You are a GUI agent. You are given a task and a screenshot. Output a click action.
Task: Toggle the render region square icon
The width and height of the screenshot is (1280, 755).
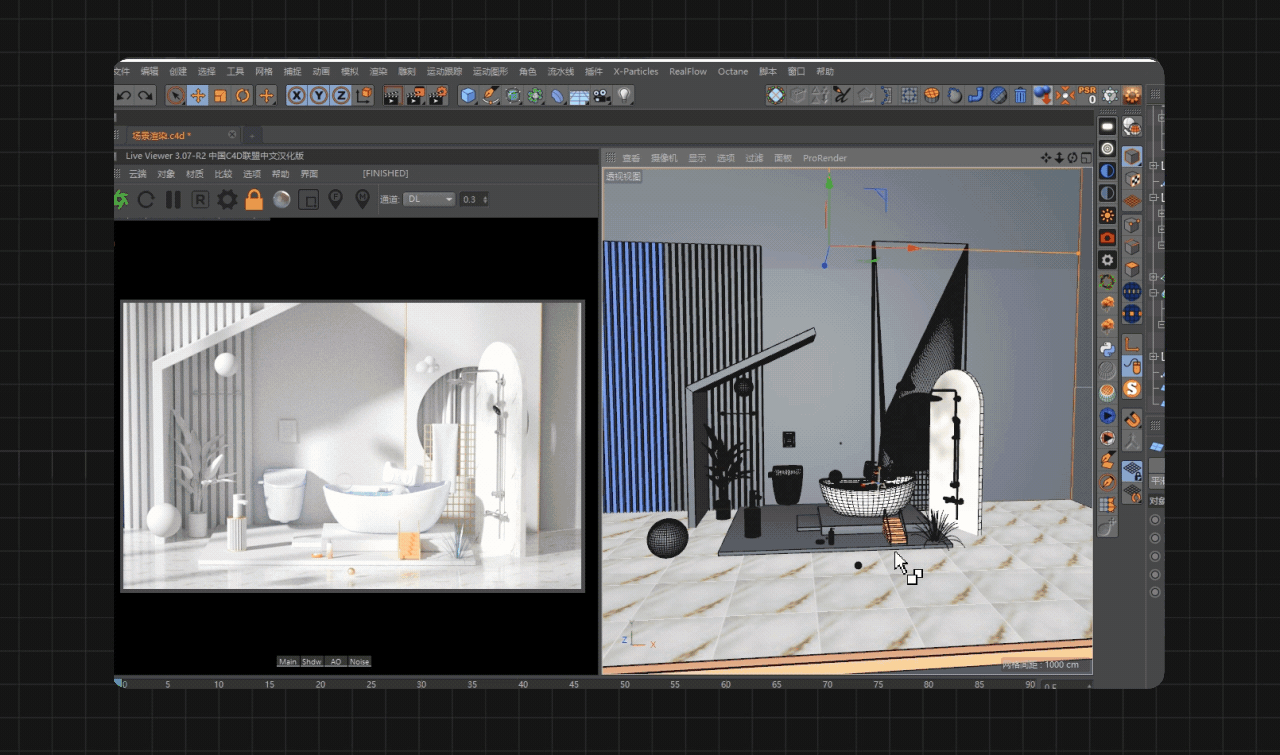[x=309, y=200]
